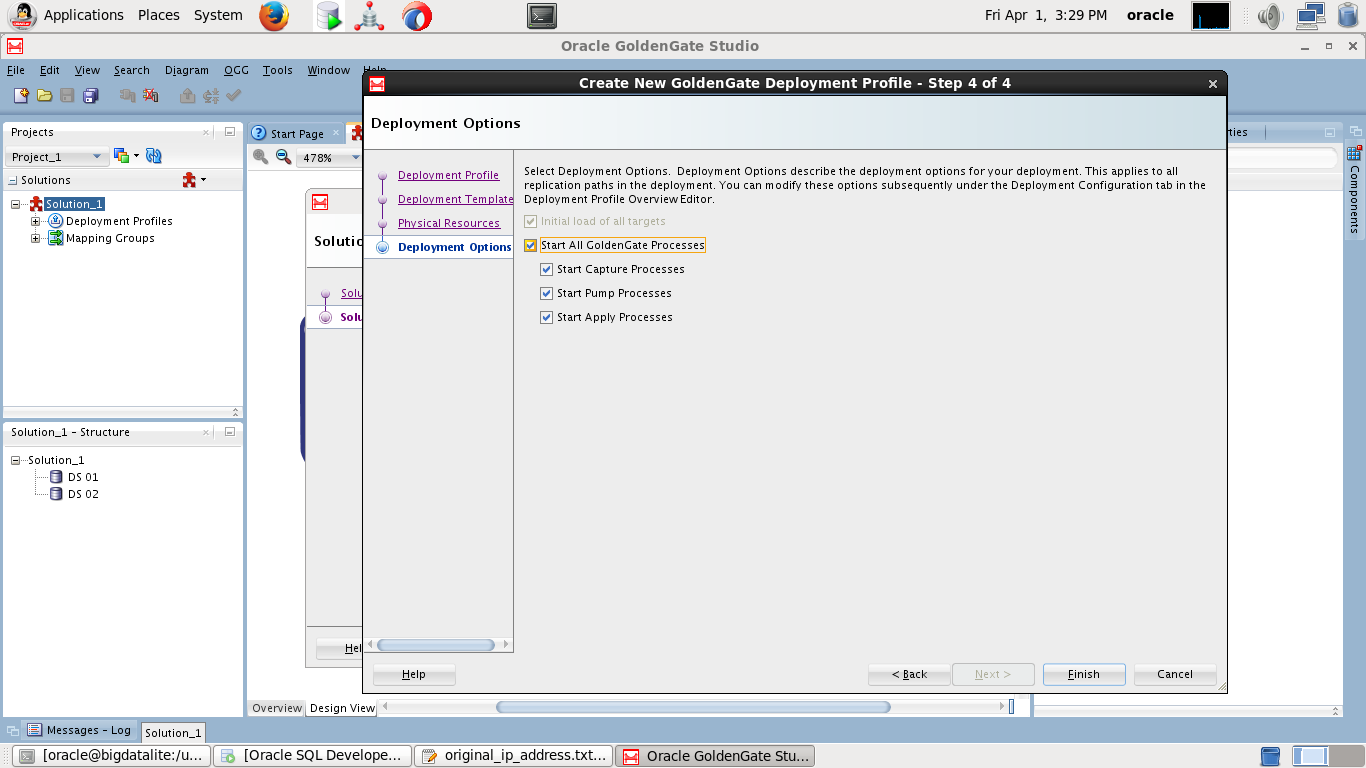Launch Firefox from the top panel
1366x768 pixels.
pyautogui.click(x=274, y=15)
